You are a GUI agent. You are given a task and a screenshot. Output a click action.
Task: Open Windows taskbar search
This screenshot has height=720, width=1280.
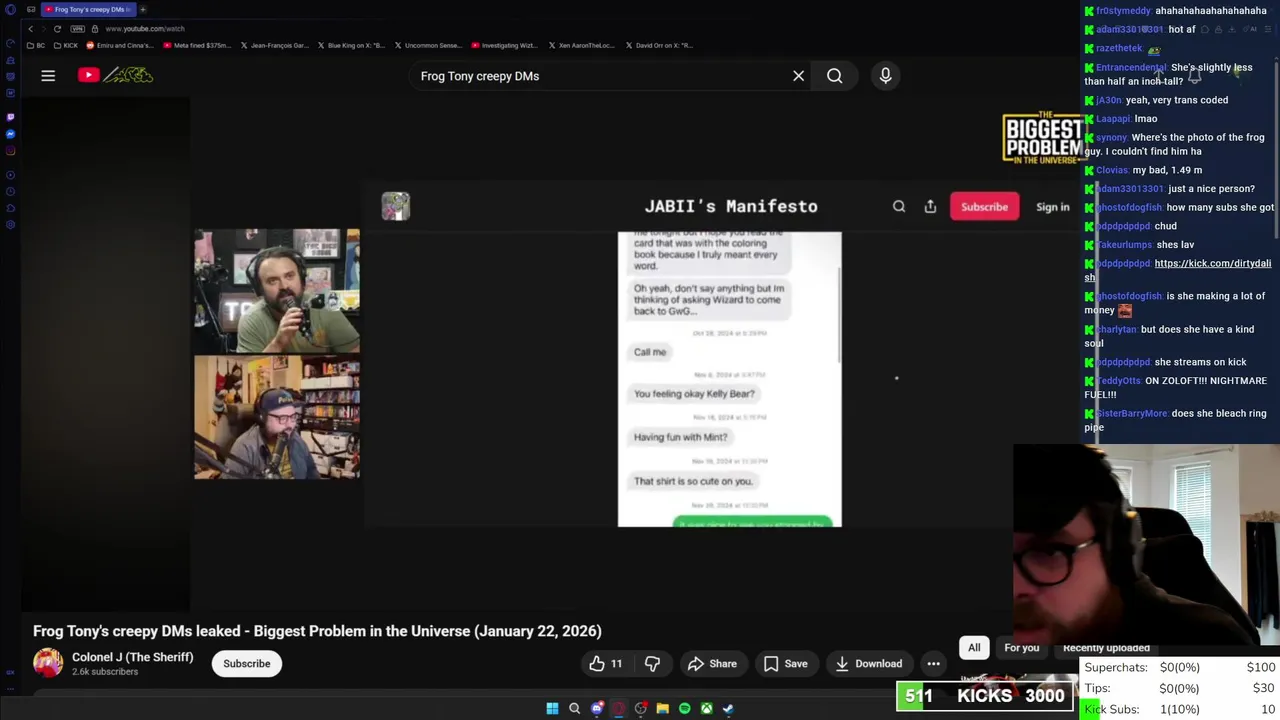pyautogui.click(x=574, y=709)
